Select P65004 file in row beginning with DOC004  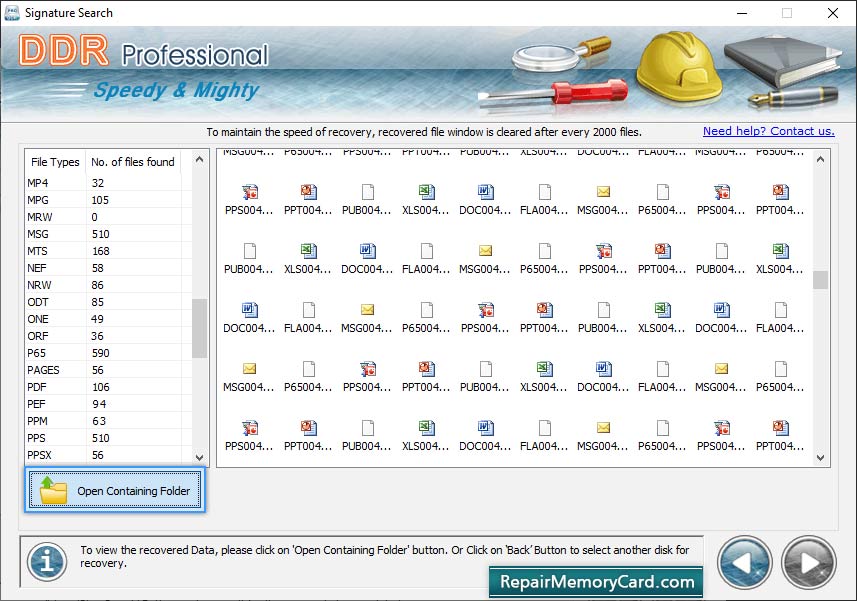pyautogui.click(x=426, y=318)
